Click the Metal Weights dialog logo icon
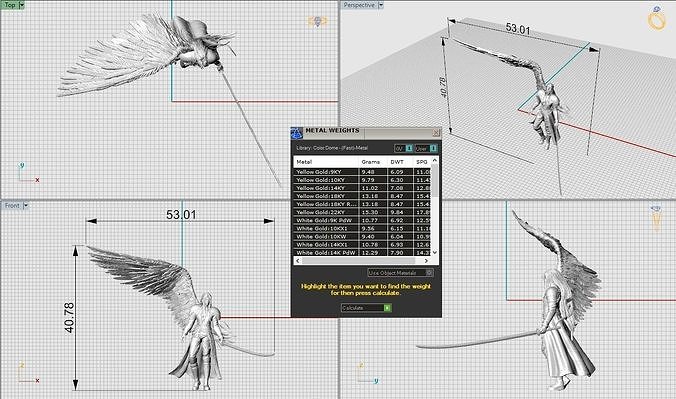Screen dimensions: 676x399 click(x=297, y=133)
